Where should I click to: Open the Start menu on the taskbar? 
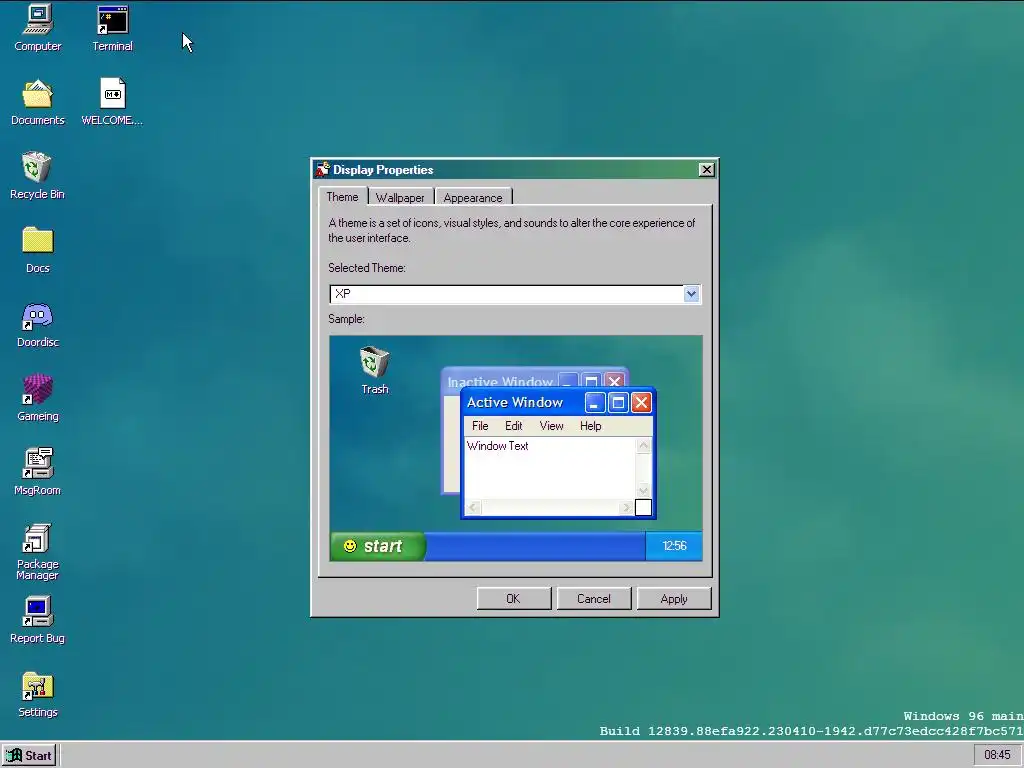point(30,756)
